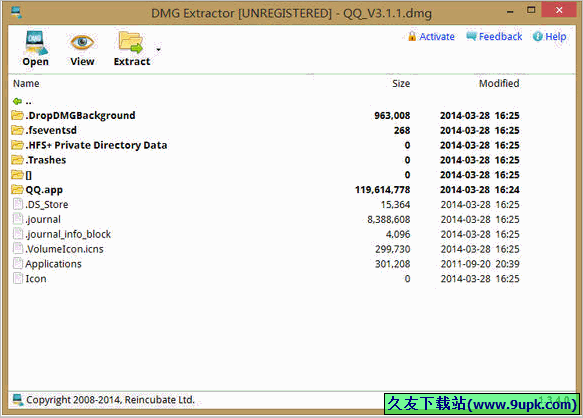
Task: Open the Help link
Action: click(x=556, y=36)
